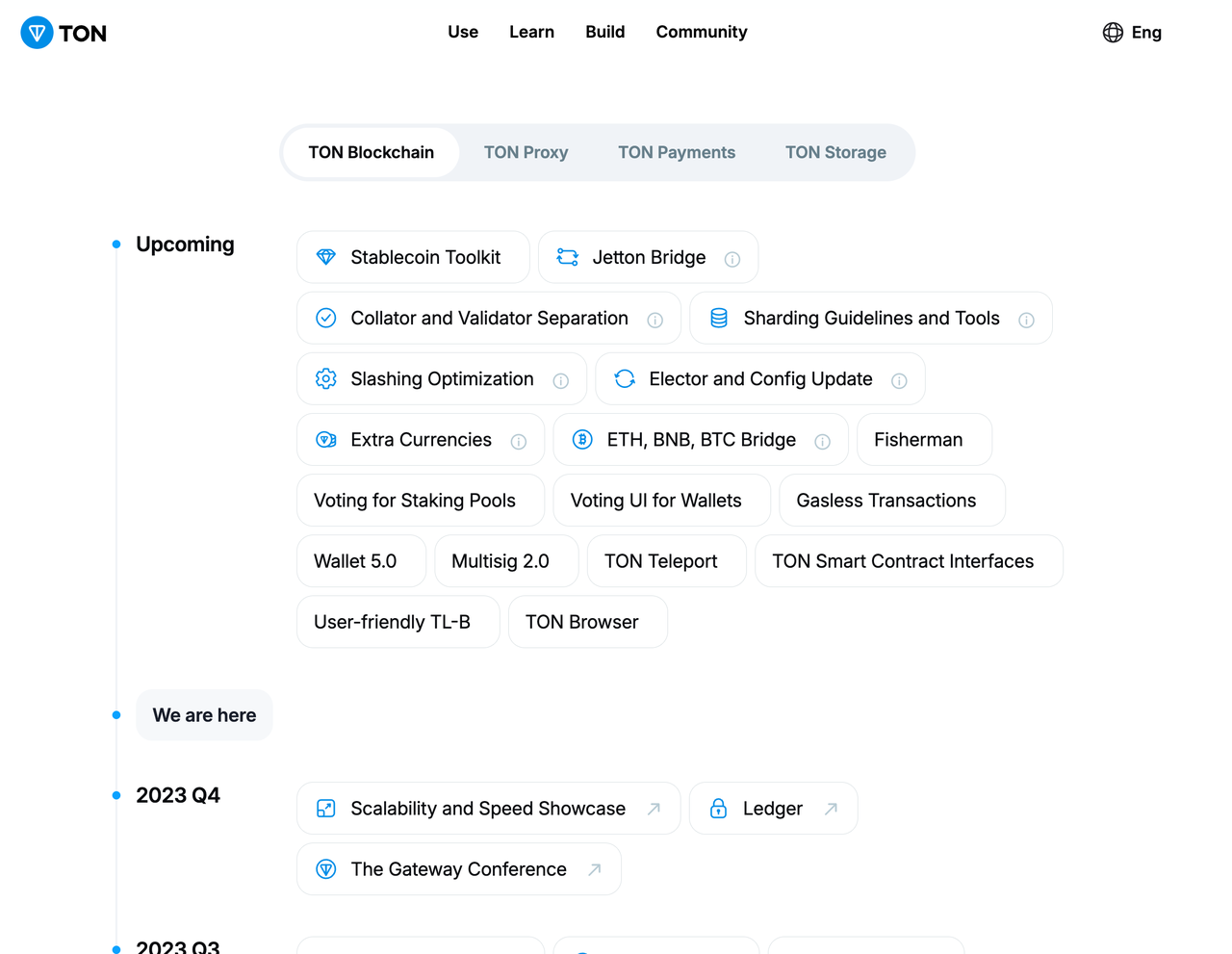Show info for Collator and Validator Separation

[x=655, y=320]
